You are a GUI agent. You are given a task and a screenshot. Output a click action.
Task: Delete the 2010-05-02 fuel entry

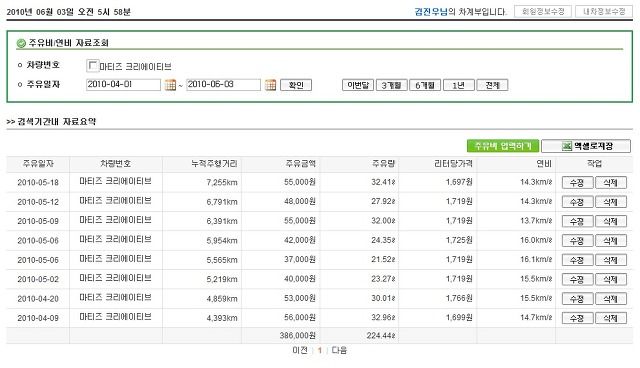[x=611, y=279]
